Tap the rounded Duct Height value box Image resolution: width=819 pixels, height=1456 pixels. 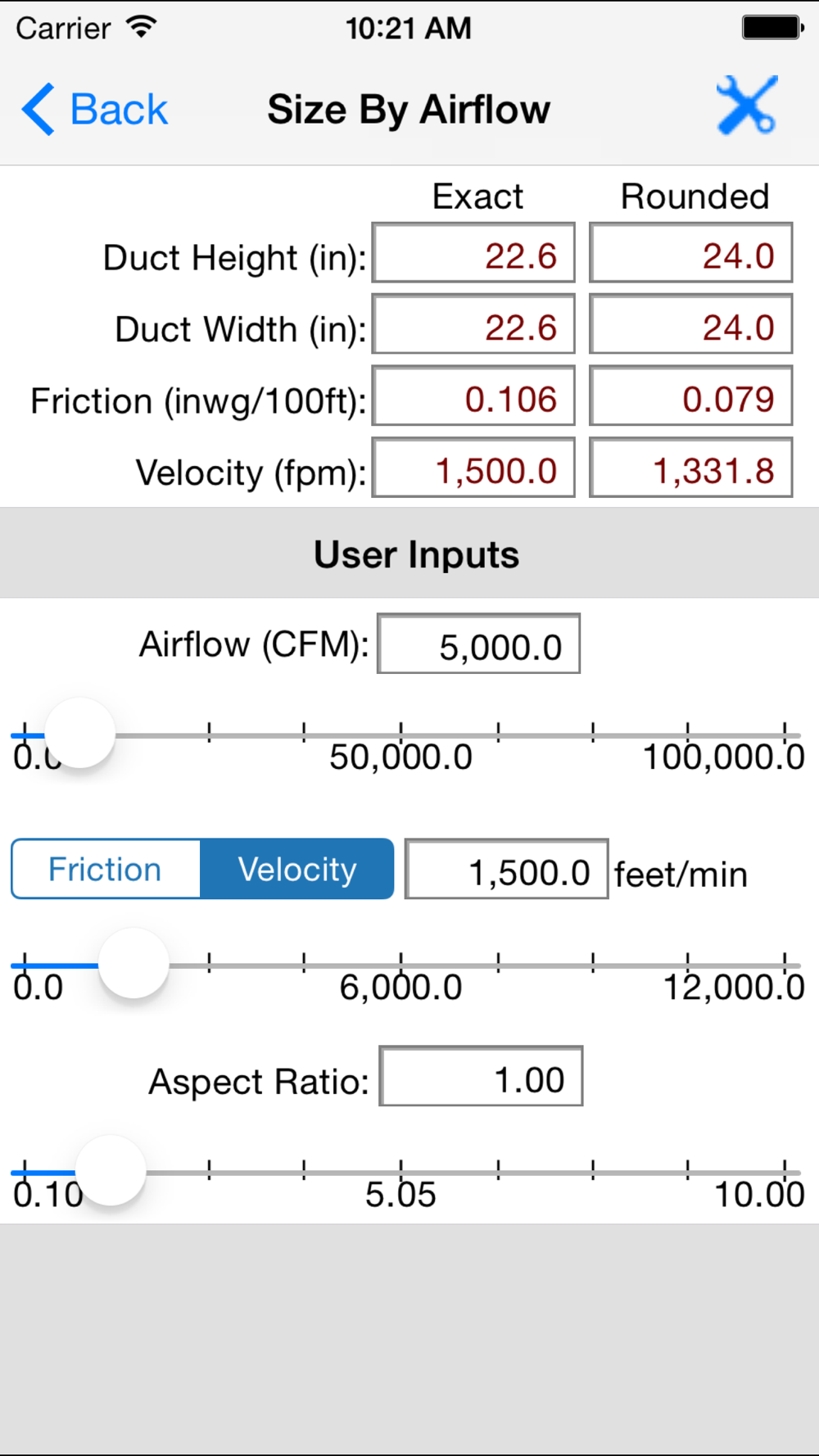(690, 253)
